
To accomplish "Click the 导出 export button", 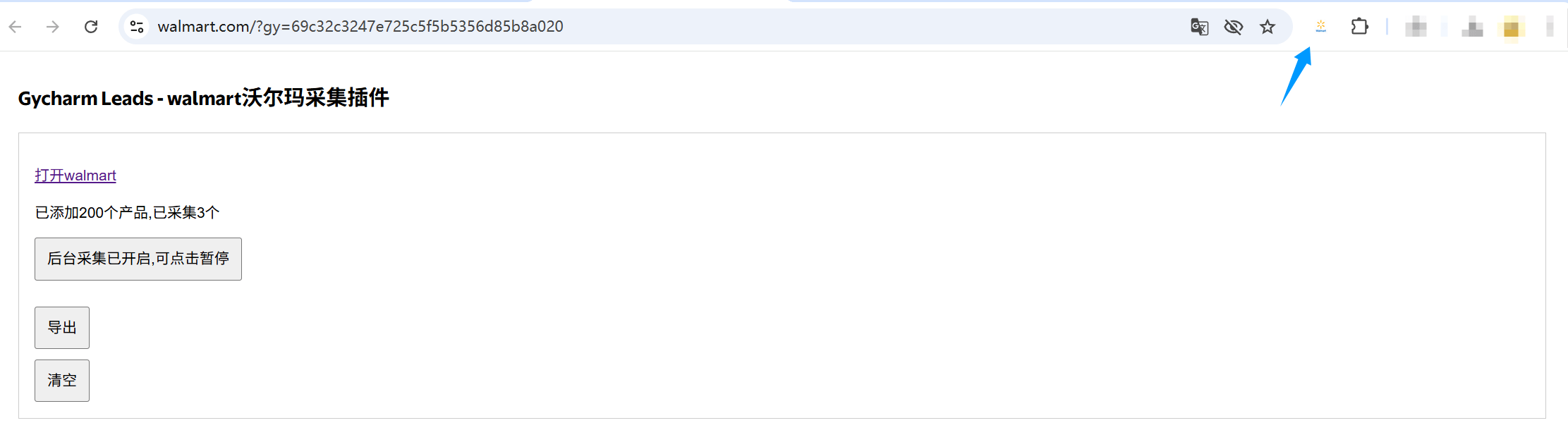I will pos(62,328).
